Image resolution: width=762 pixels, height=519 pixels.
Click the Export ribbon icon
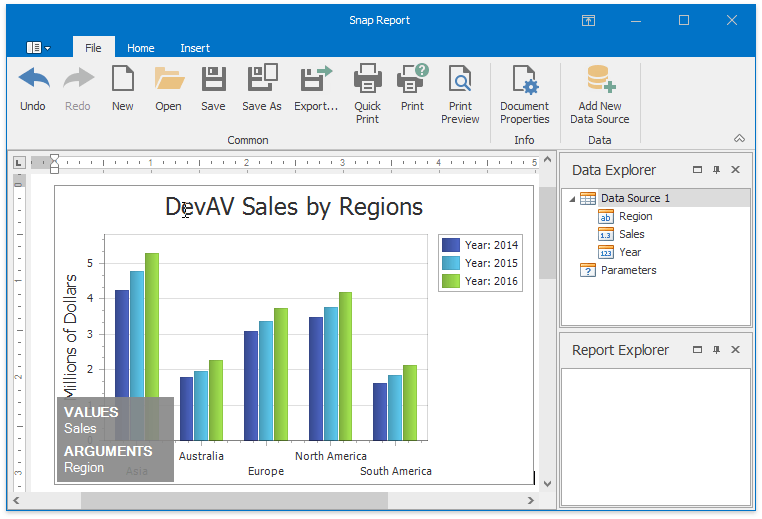tap(316, 79)
